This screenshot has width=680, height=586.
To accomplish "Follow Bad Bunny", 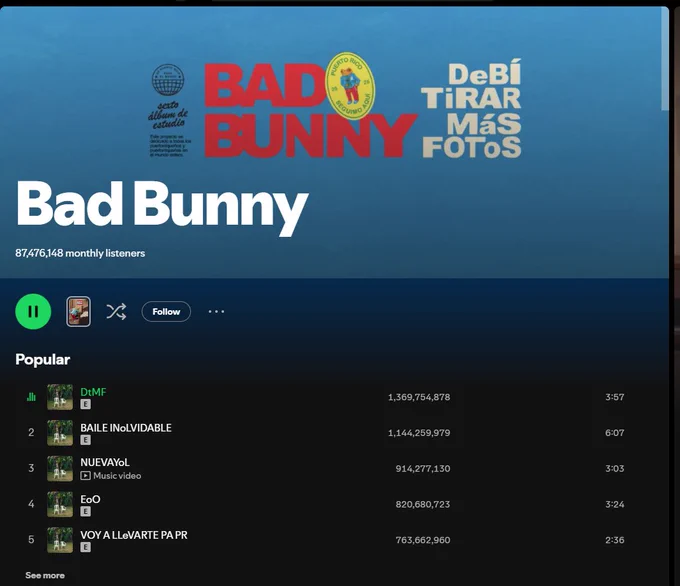I will click(x=166, y=311).
